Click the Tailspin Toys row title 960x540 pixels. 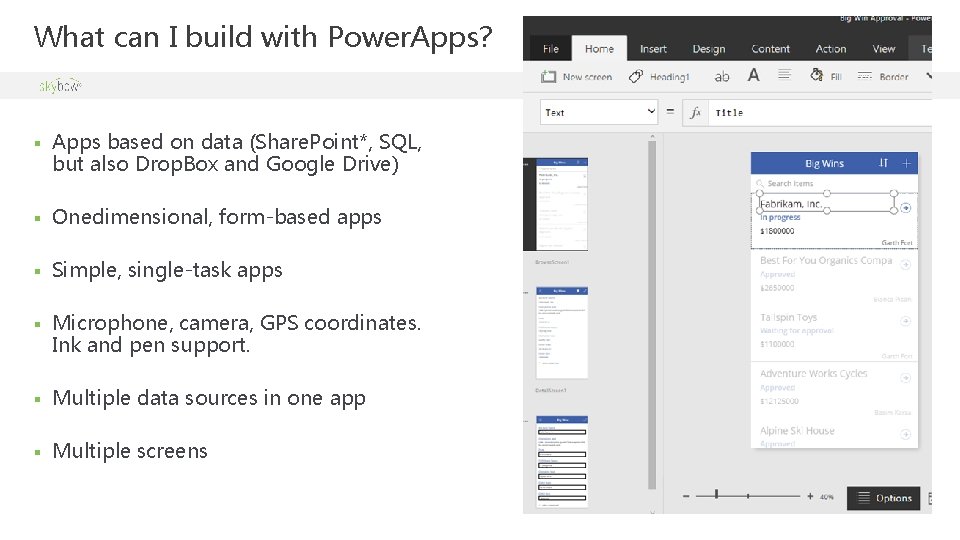tap(789, 317)
